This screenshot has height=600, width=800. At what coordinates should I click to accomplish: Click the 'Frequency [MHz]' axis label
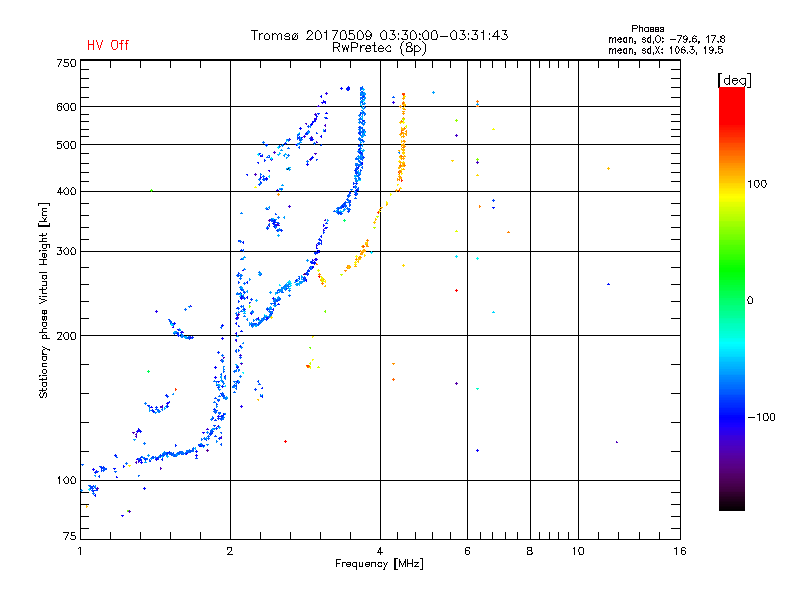coord(379,564)
